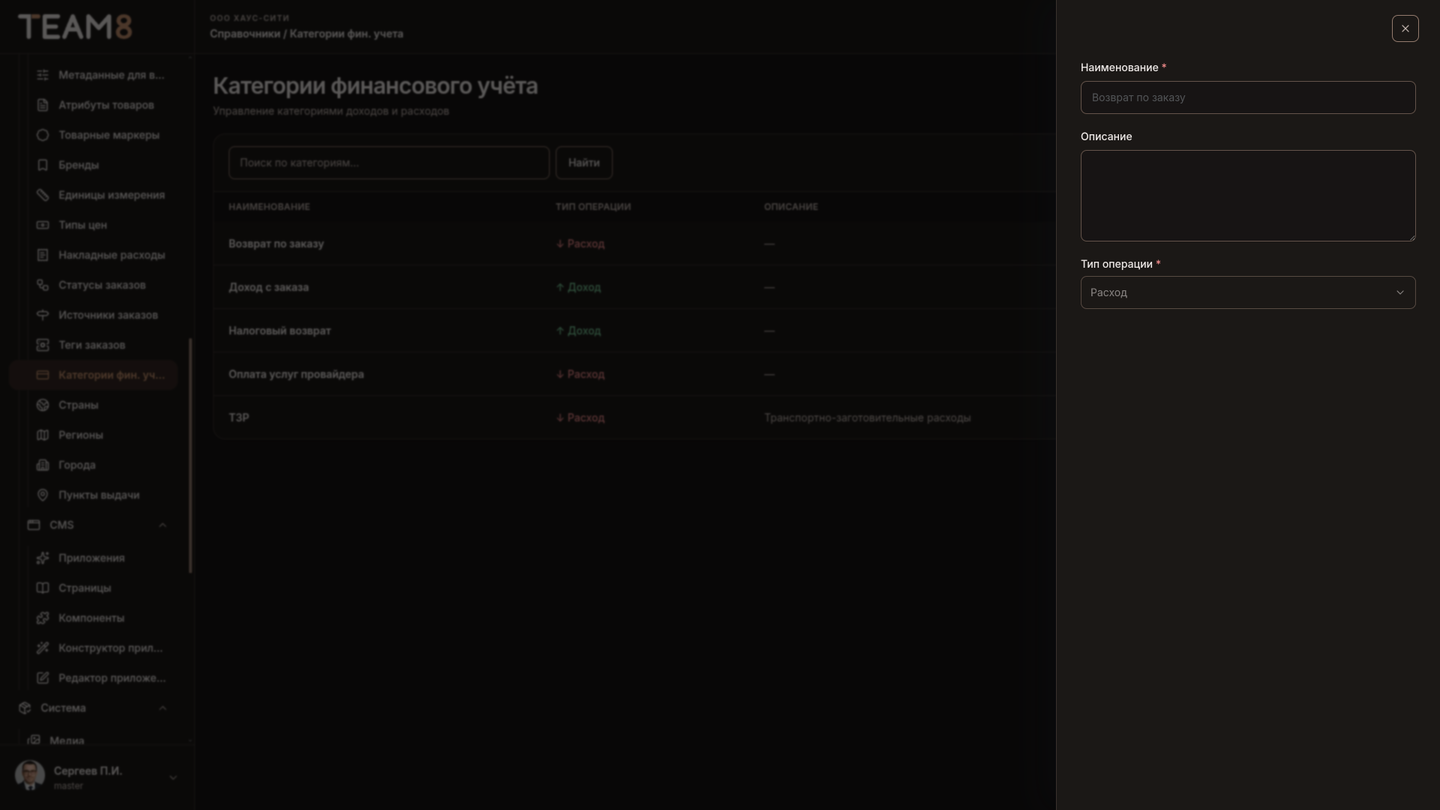Open Метаданные sidebar icon
1440x810 pixels.
[42, 75]
